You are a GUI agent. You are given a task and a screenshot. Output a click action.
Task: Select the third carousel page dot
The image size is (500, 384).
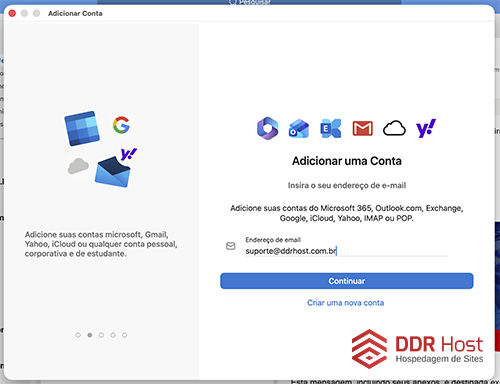[101, 335]
